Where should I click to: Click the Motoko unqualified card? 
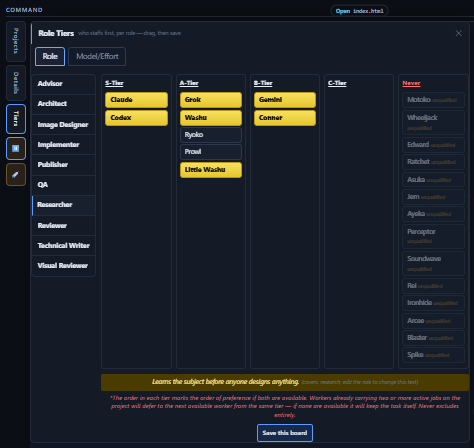coord(433,100)
